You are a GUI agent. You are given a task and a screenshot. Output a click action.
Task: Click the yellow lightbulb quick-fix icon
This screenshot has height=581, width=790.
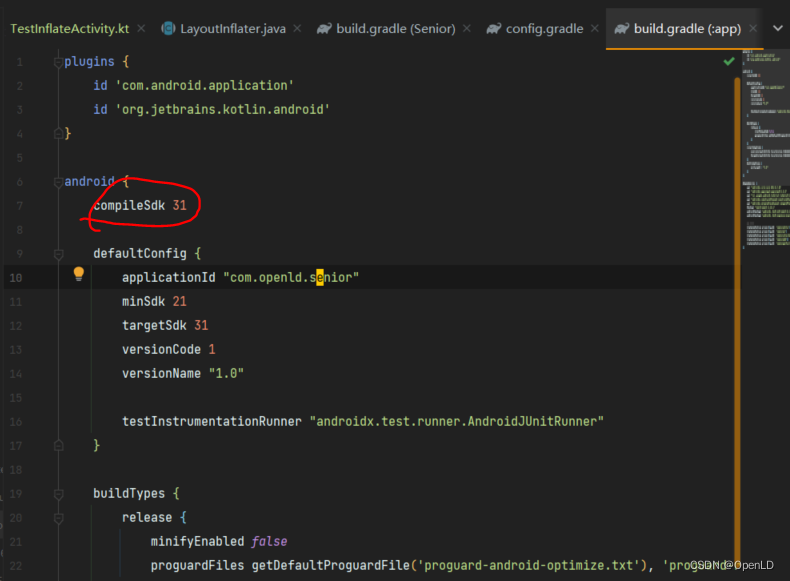tap(79, 274)
